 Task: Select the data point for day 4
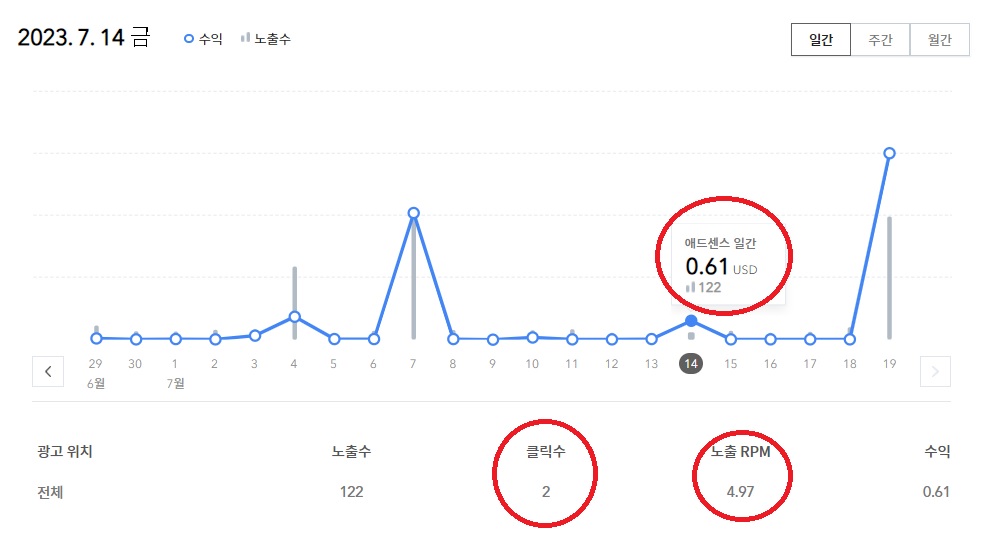click(295, 317)
